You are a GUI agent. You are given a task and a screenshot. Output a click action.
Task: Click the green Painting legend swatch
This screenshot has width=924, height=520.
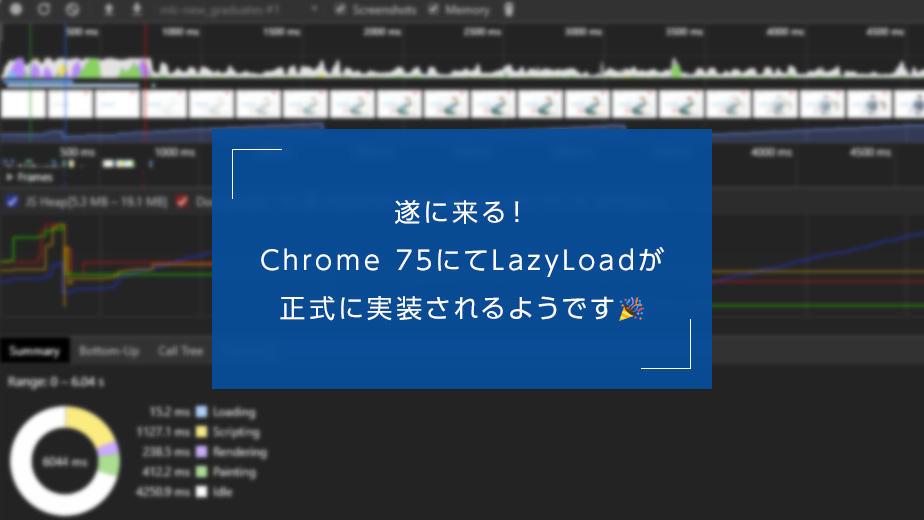(202, 472)
